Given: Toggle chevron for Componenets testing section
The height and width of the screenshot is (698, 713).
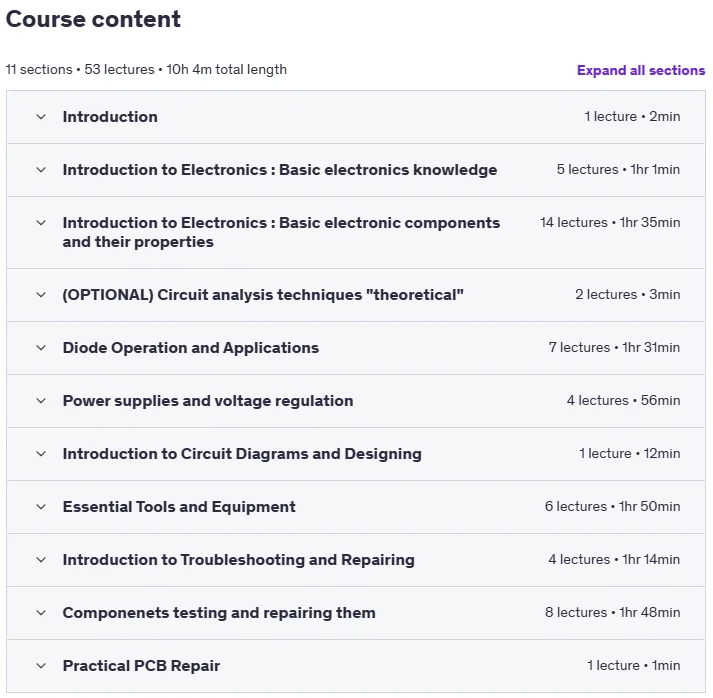Looking at the screenshot, I should click(x=41, y=613).
